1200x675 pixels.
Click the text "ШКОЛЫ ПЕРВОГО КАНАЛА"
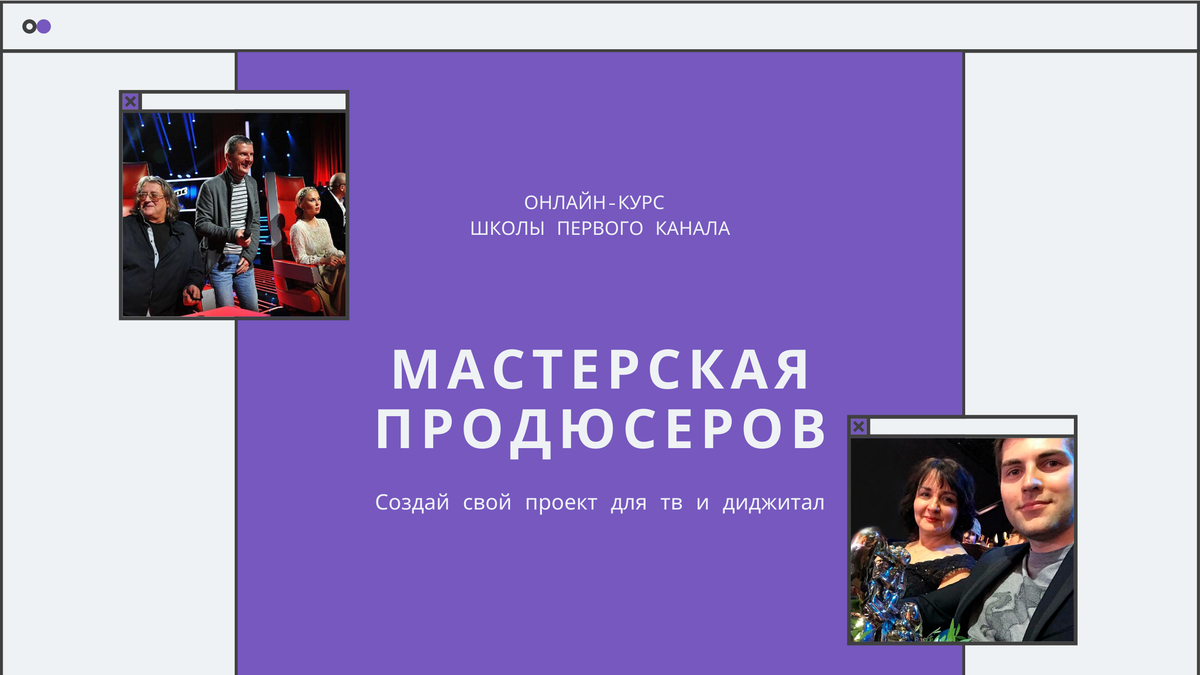pos(600,229)
